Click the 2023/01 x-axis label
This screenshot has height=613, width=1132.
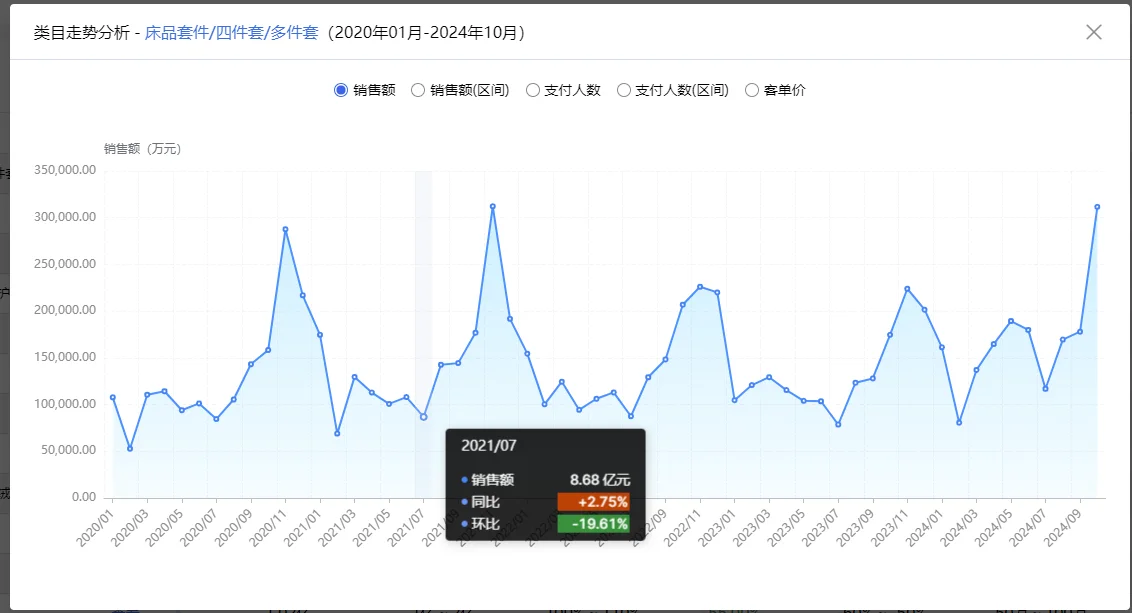point(717,528)
